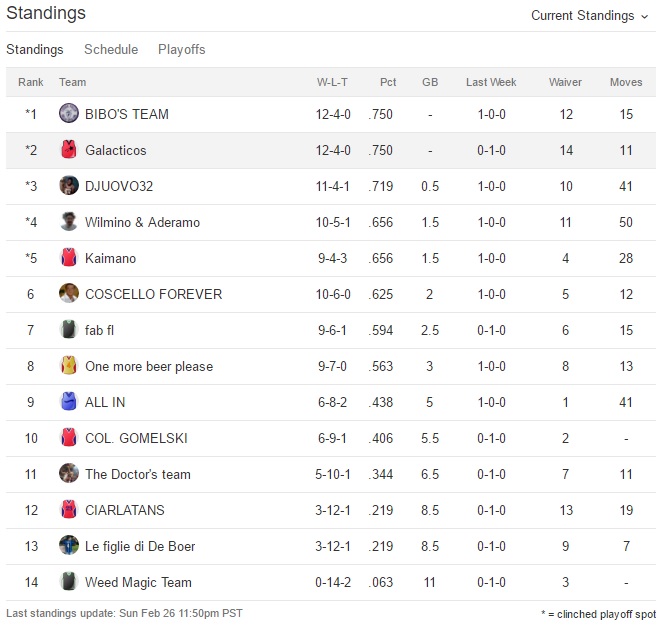Switch to the Schedule tab
Viewport: 658px width, 633px height.
[x=111, y=49]
